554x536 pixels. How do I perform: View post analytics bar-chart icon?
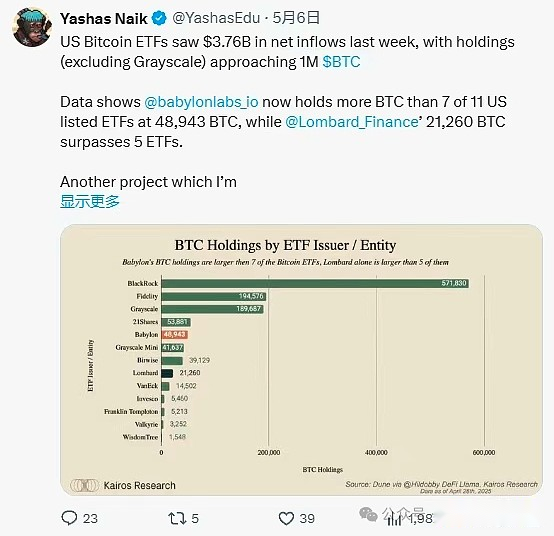coord(394,518)
